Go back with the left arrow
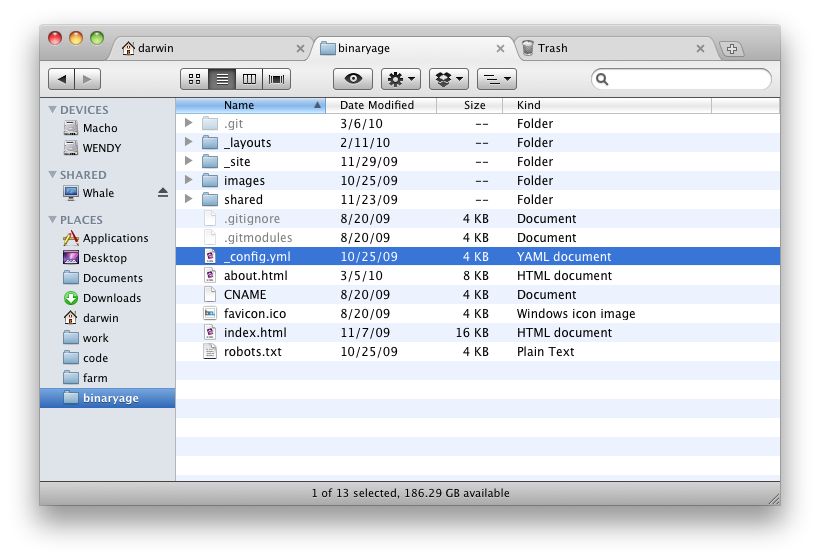 coord(62,79)
